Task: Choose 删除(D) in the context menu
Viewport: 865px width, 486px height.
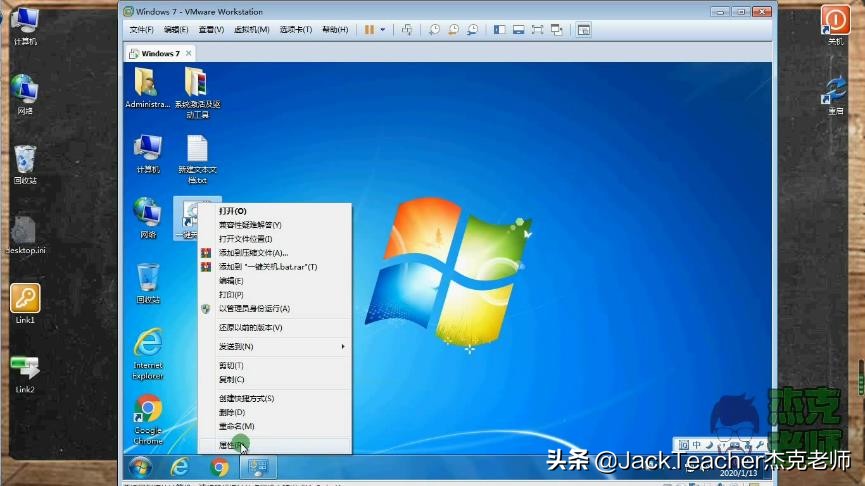Action: (275, 412)
